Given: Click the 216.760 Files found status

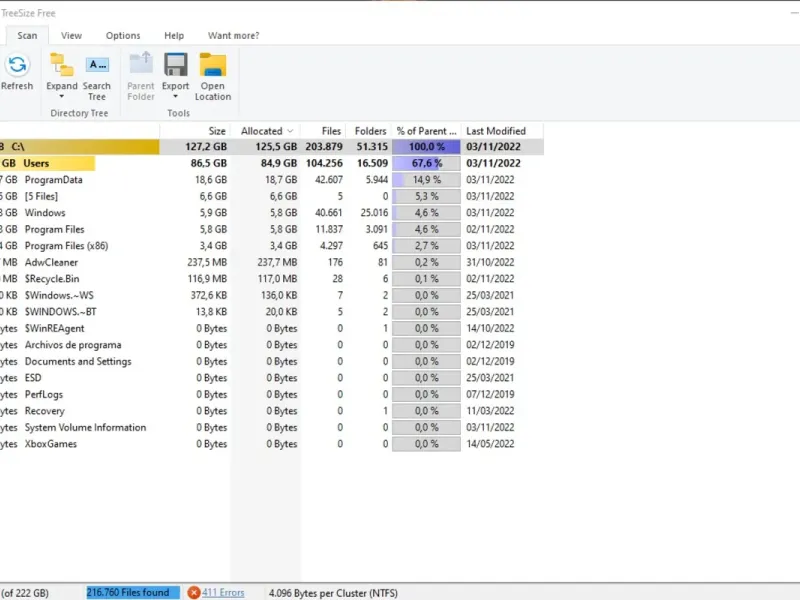Looking at the screenshot, I should coord(133,592).
